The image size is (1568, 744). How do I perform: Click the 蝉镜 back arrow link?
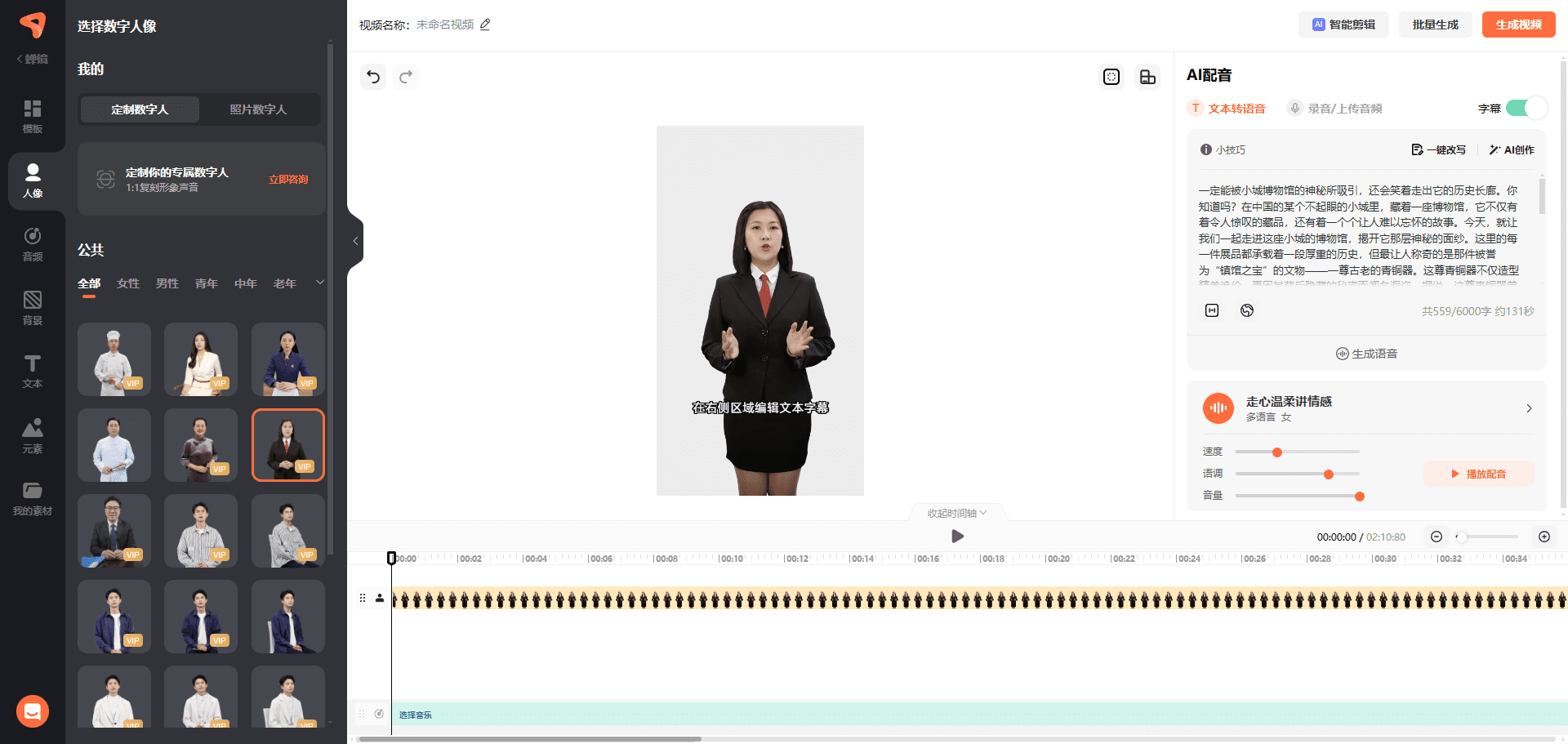click(33, 59)
